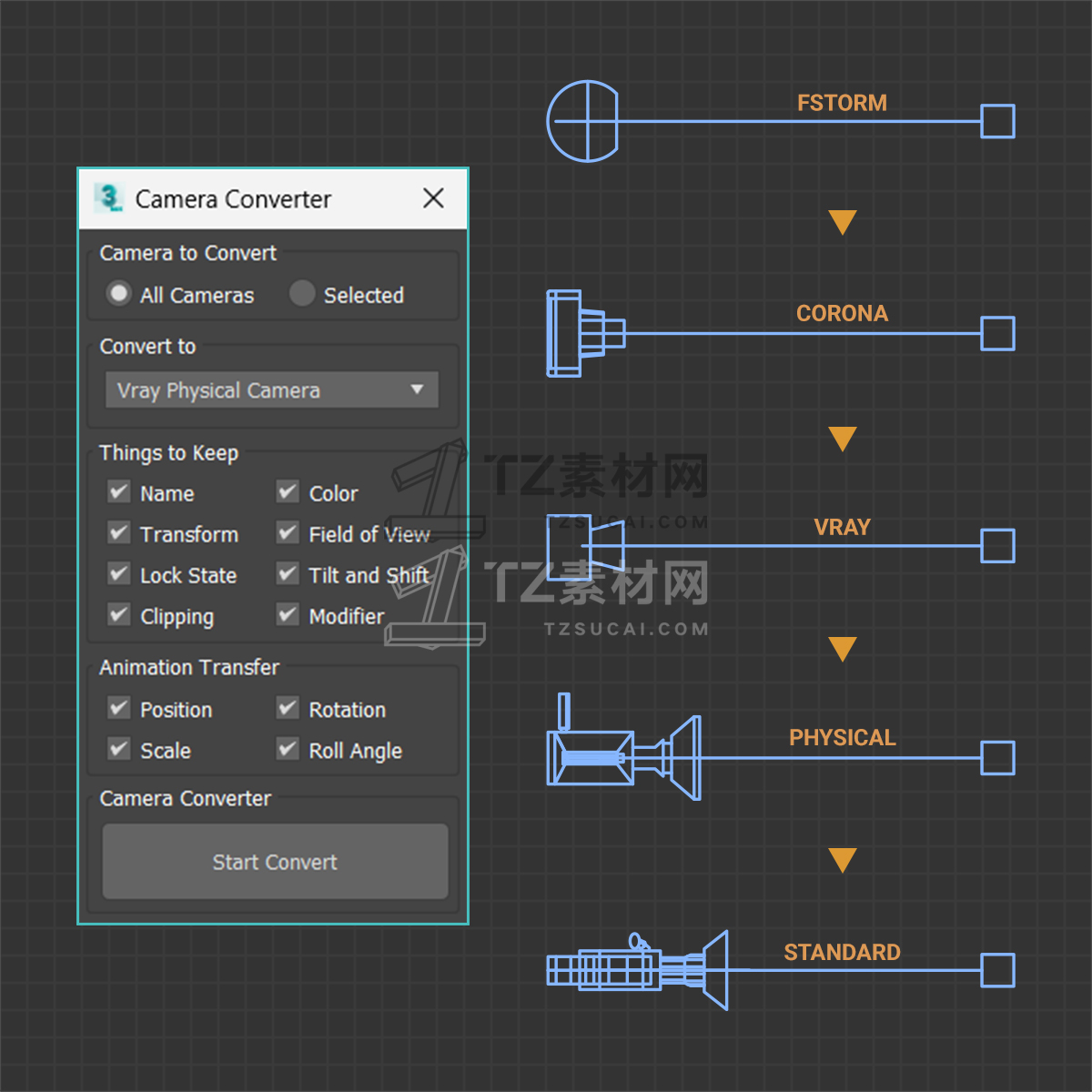The image size is (1092, 1092).
Task: Select the Corona camera icon
Action: 585,333
